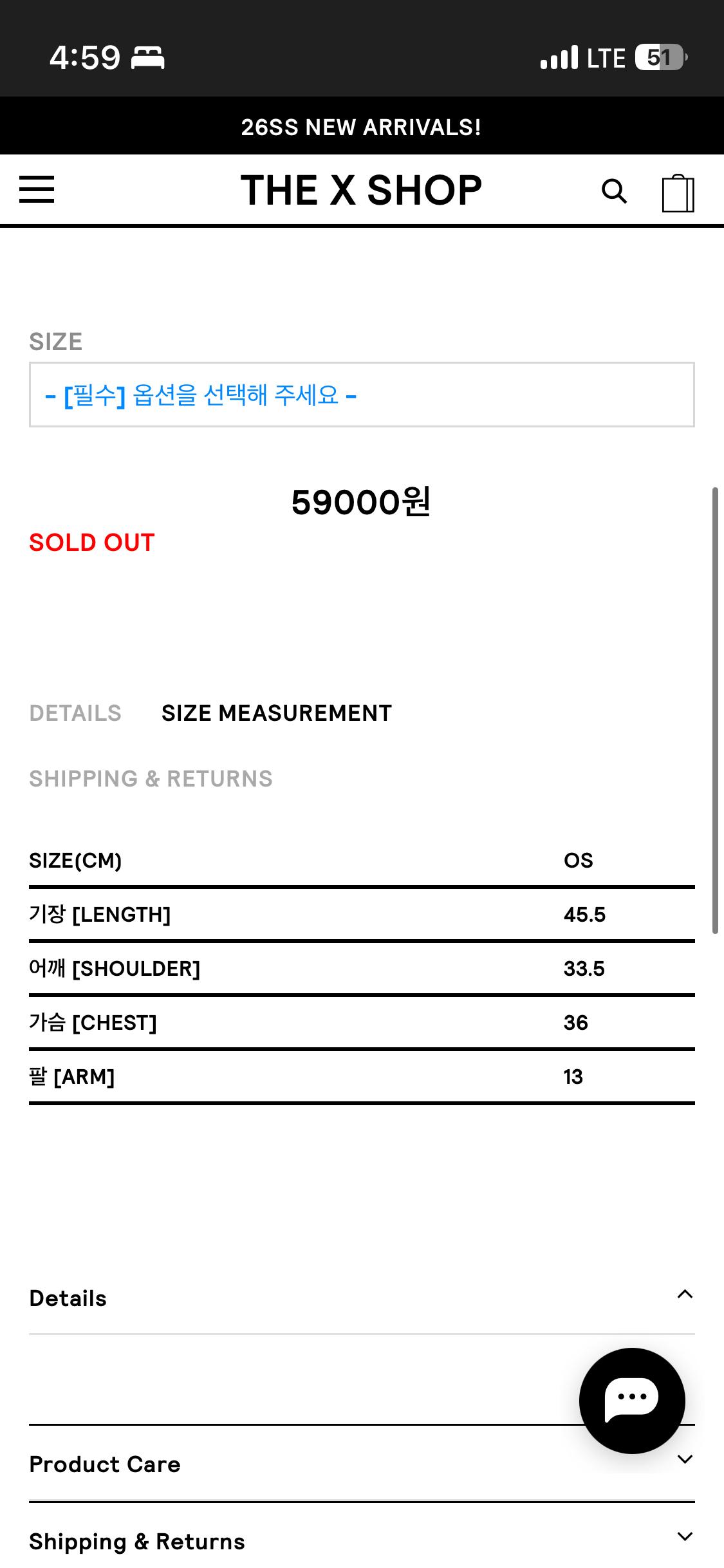Open the SIZE option dropdown
The image size is (724, 1568).
[x=362, y=395]
